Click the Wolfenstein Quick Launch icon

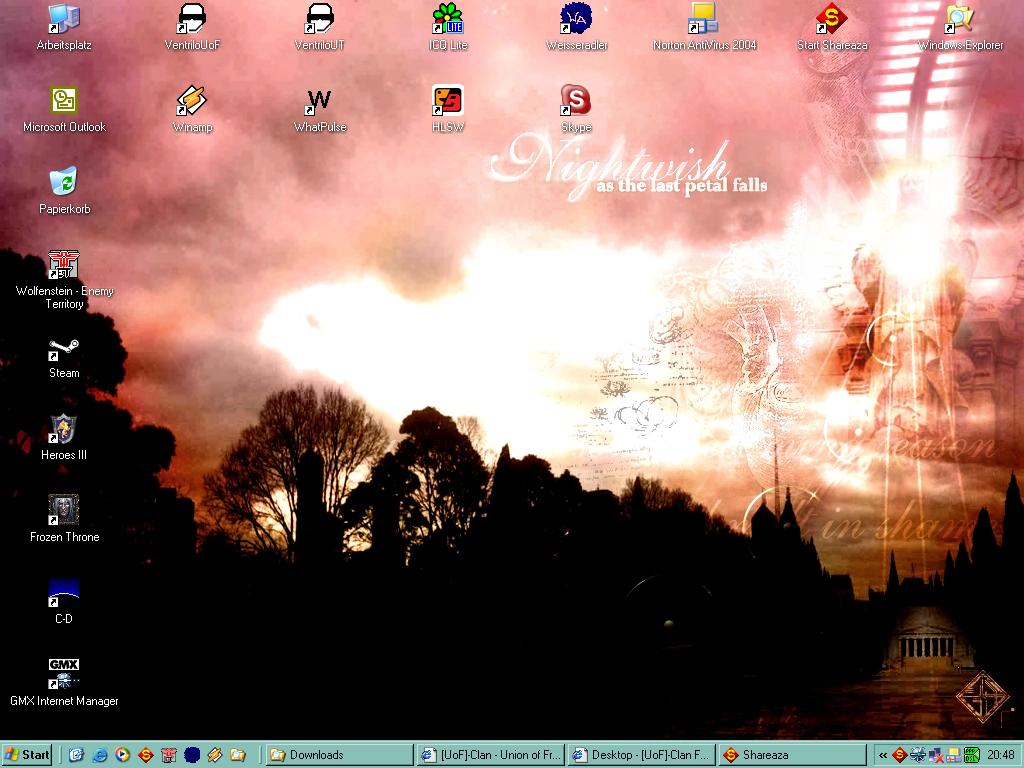(x=168, y=755)
